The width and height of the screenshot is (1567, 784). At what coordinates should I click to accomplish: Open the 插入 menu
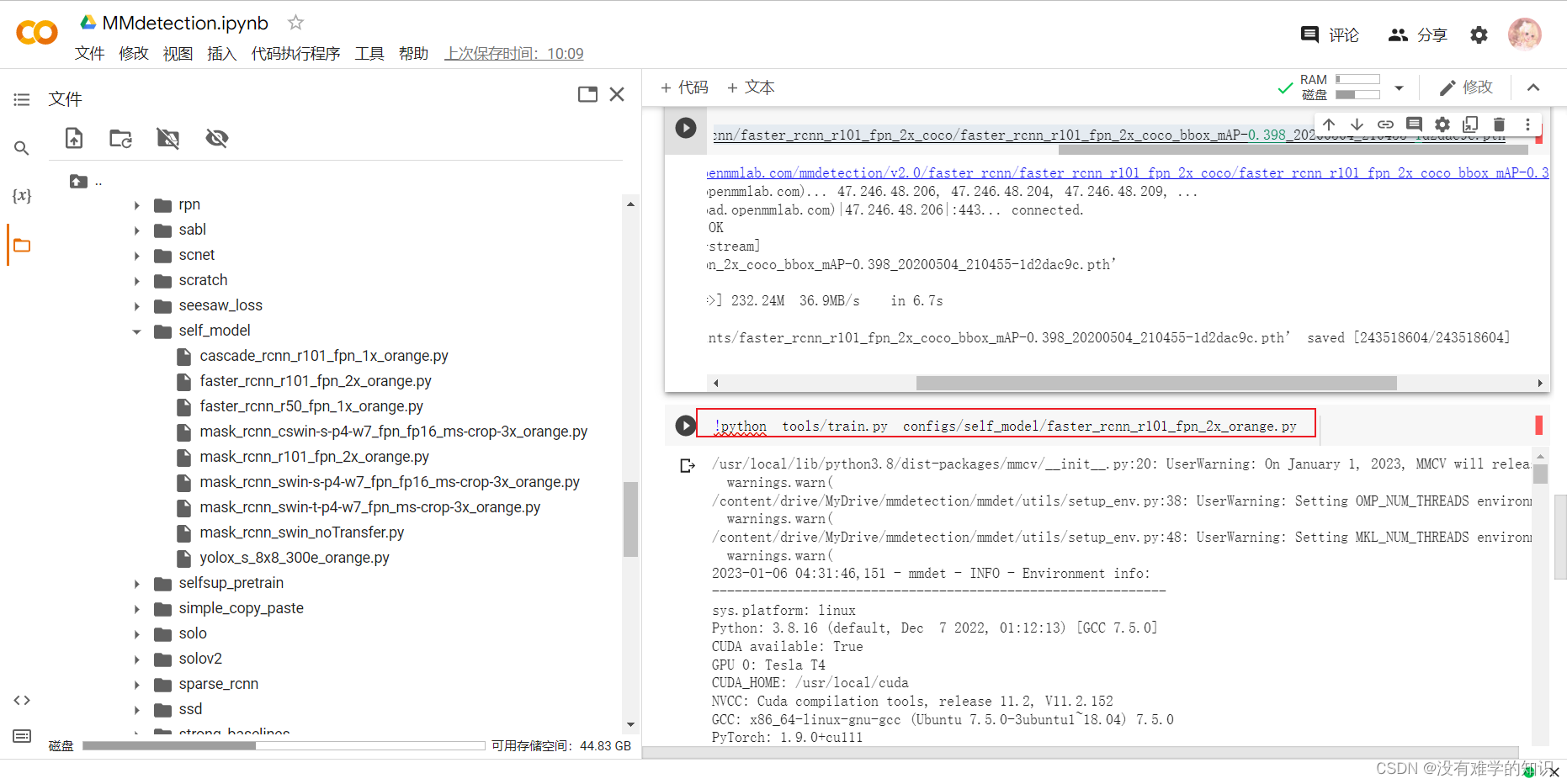coord(222,54)
